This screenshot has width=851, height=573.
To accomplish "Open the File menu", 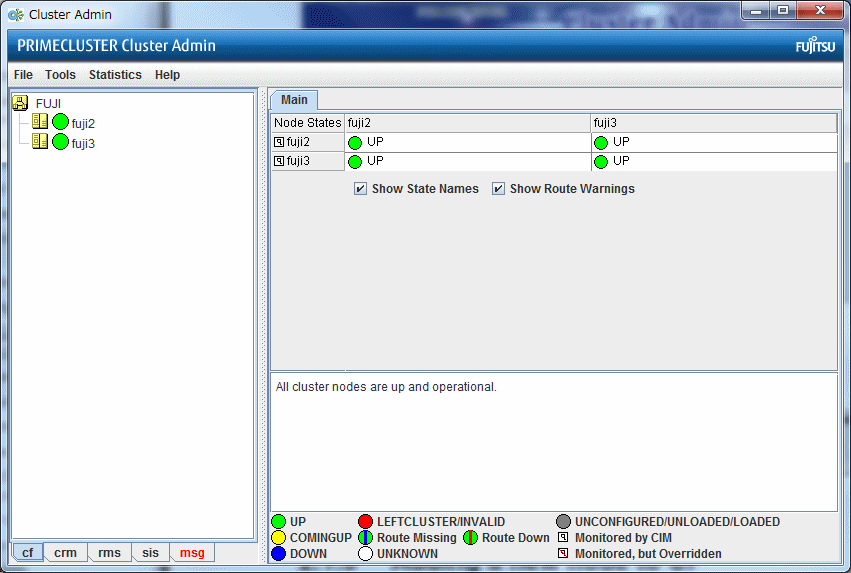I will [23, 75].
